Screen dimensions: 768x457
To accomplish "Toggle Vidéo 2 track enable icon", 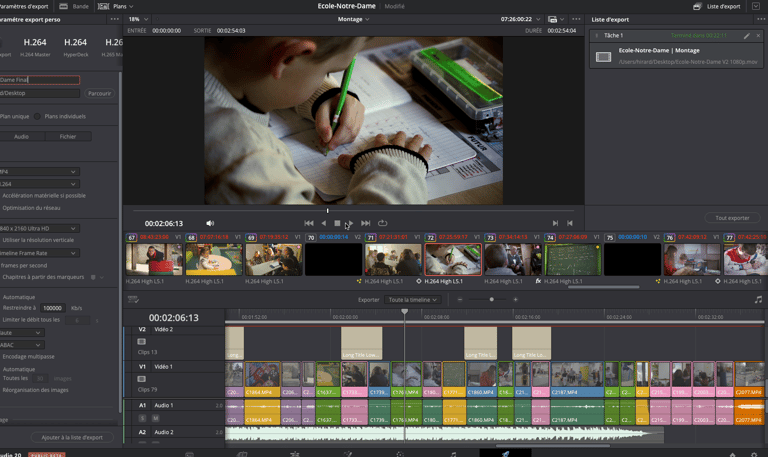I will (142, 341).
